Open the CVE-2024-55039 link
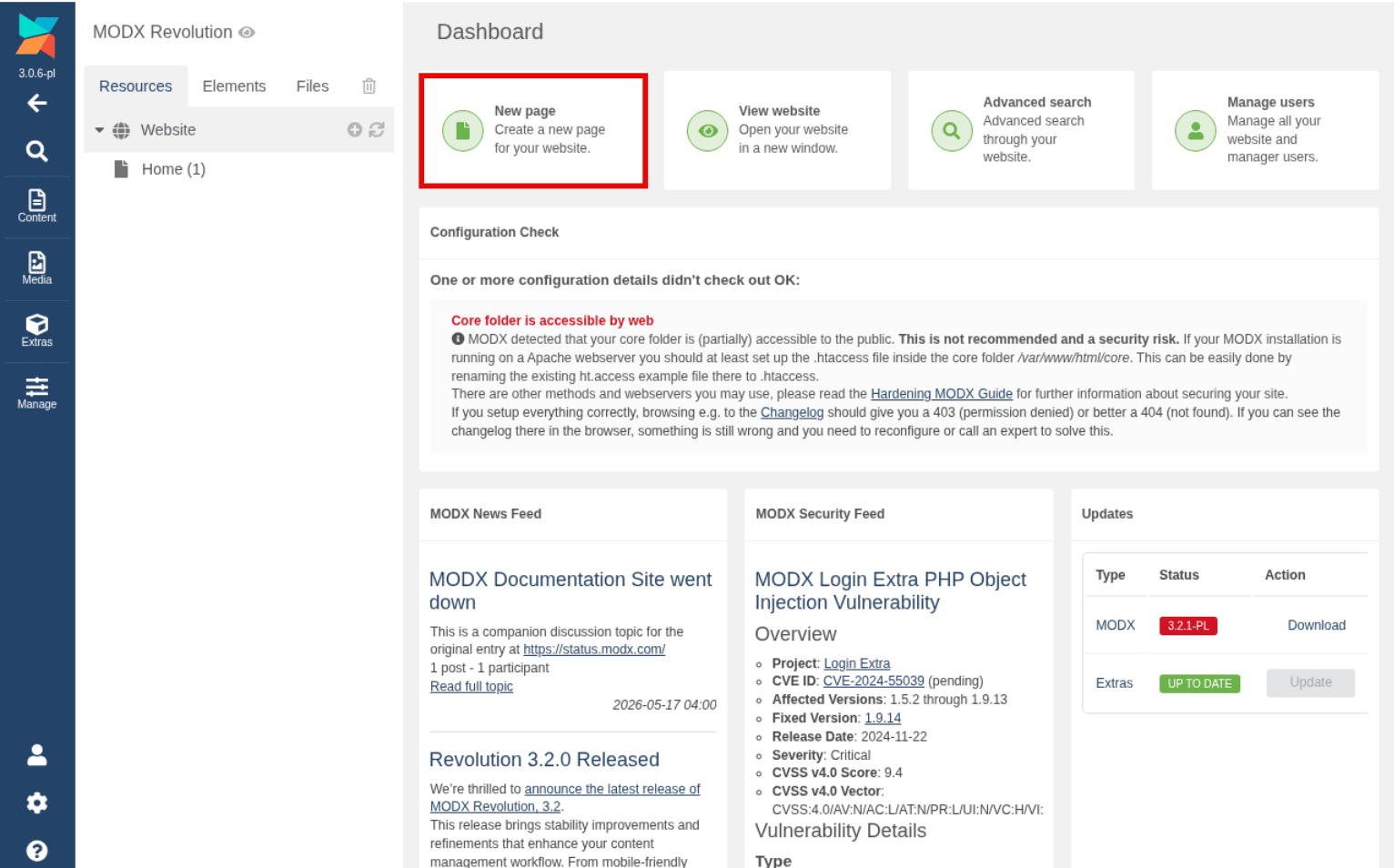 (874, 681)
